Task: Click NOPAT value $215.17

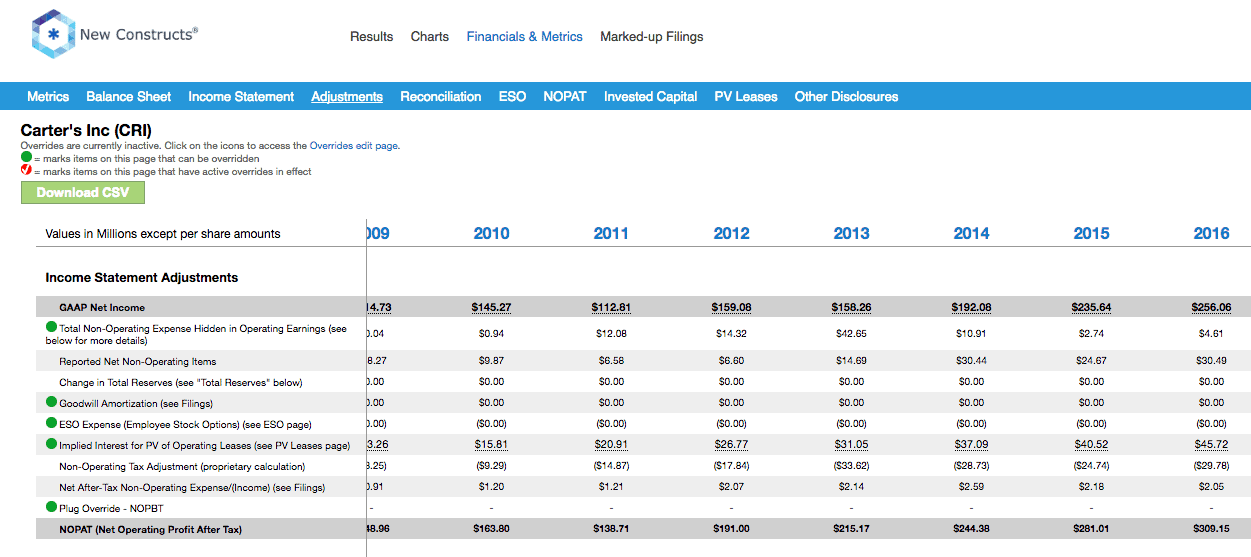Action: click(851, 529)
